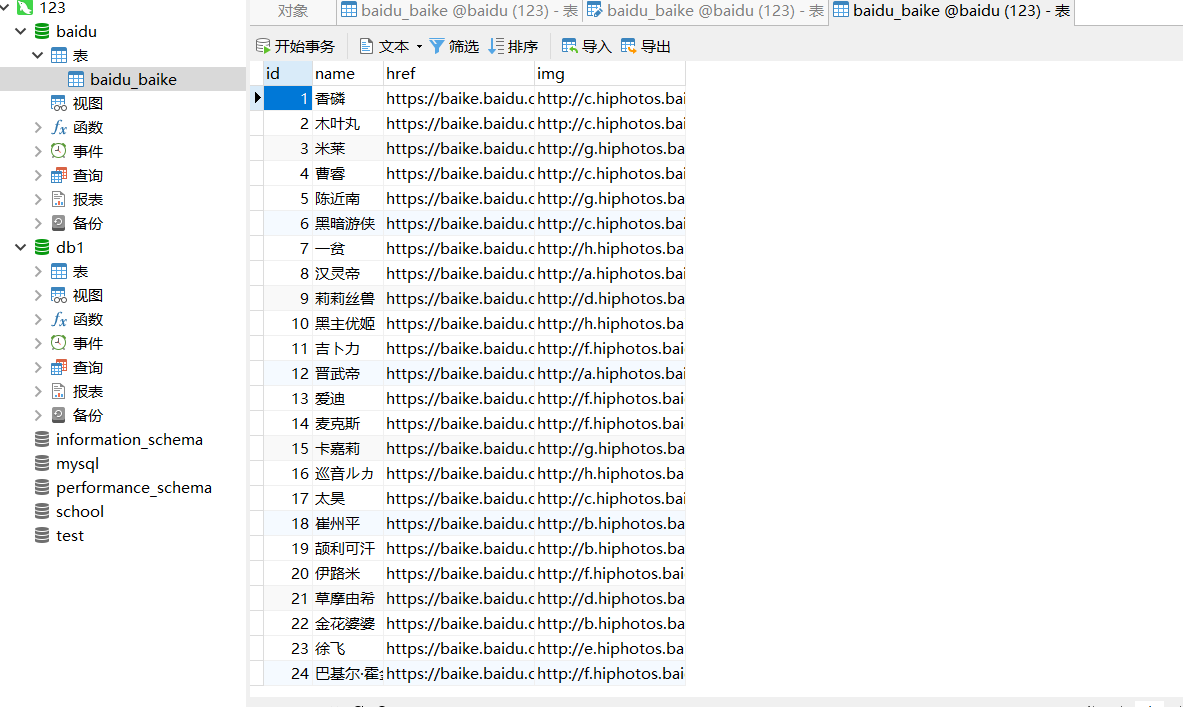This screenshot has height=707, width=1183.
Task: Expand the Tables (表) node under db1
Action: 38,272
